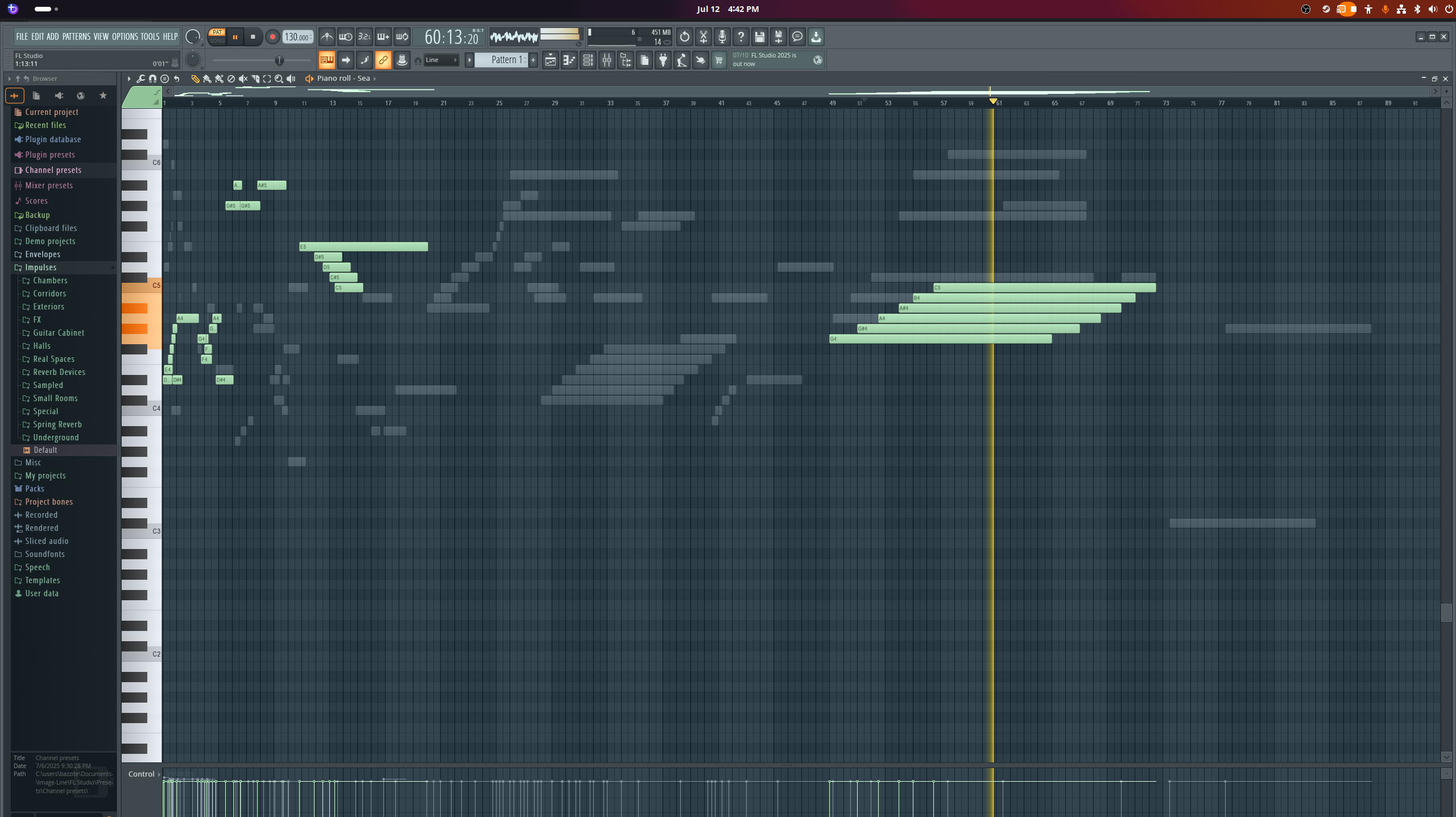Toggle loop recording button
Viewport: 1456px width, 817px height.
[x=402, y=37]
